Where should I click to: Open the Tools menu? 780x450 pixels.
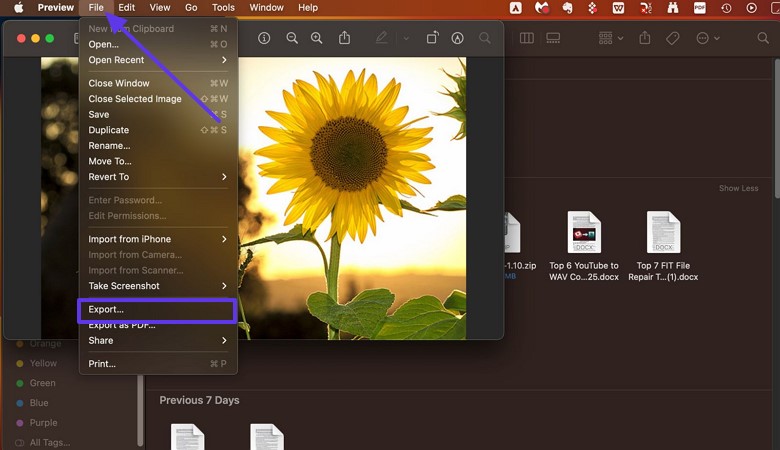[x=223, y=7]
